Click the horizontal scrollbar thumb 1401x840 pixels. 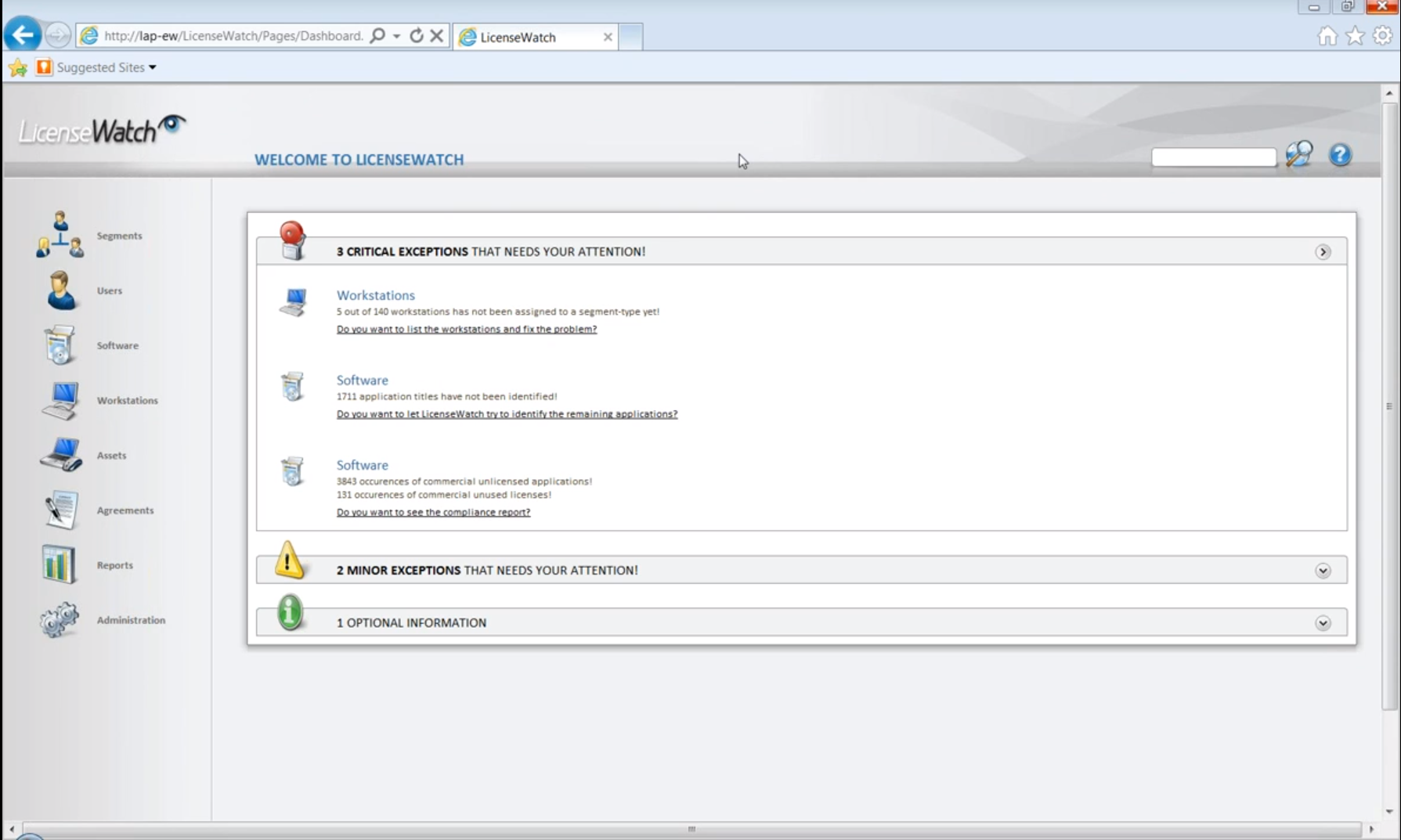691,828
